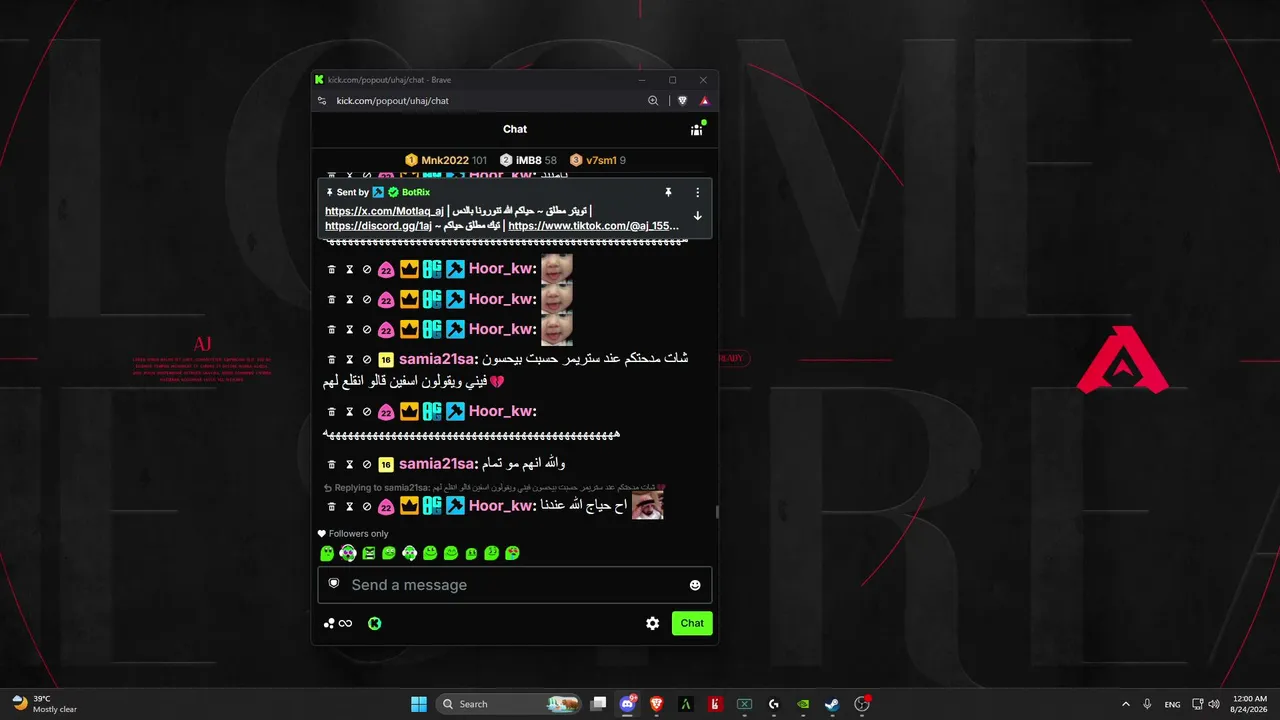Show hidden system tray icons
This screenshot has height=720, width=1280.
pos(1126,704)
